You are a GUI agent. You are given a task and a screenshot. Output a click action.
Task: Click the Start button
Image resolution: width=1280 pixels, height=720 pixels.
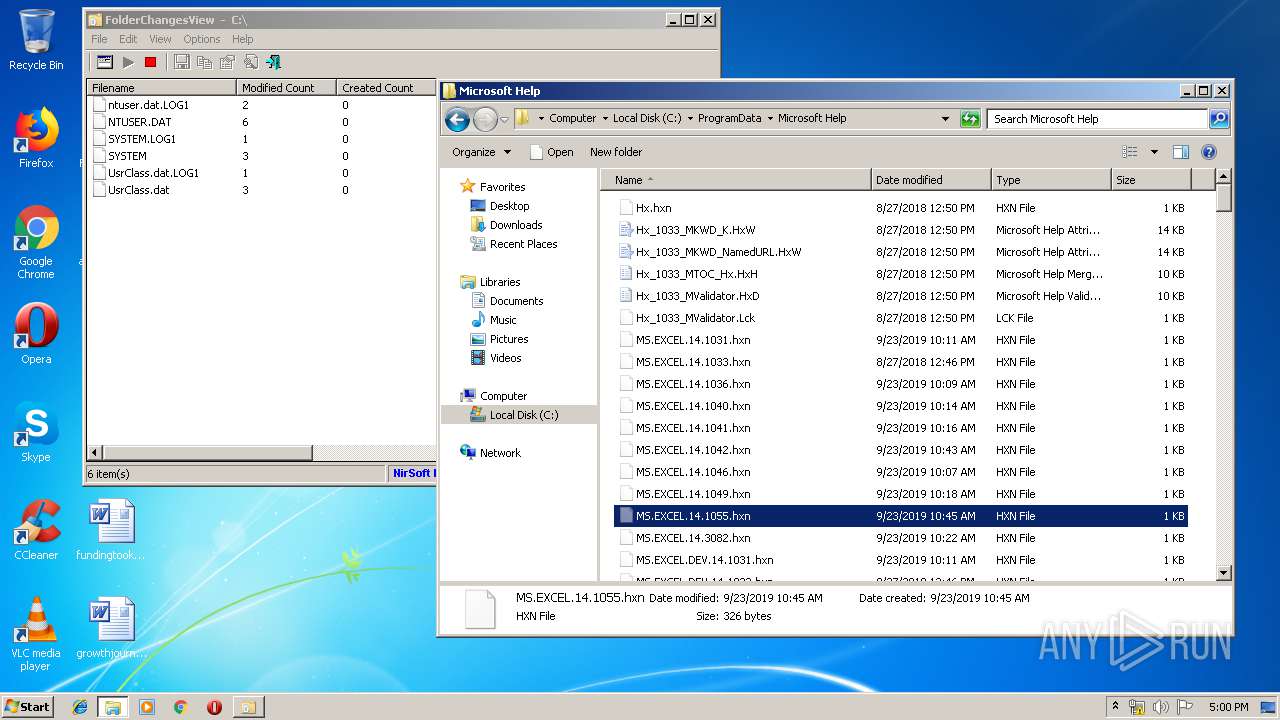tap(28, 706)
